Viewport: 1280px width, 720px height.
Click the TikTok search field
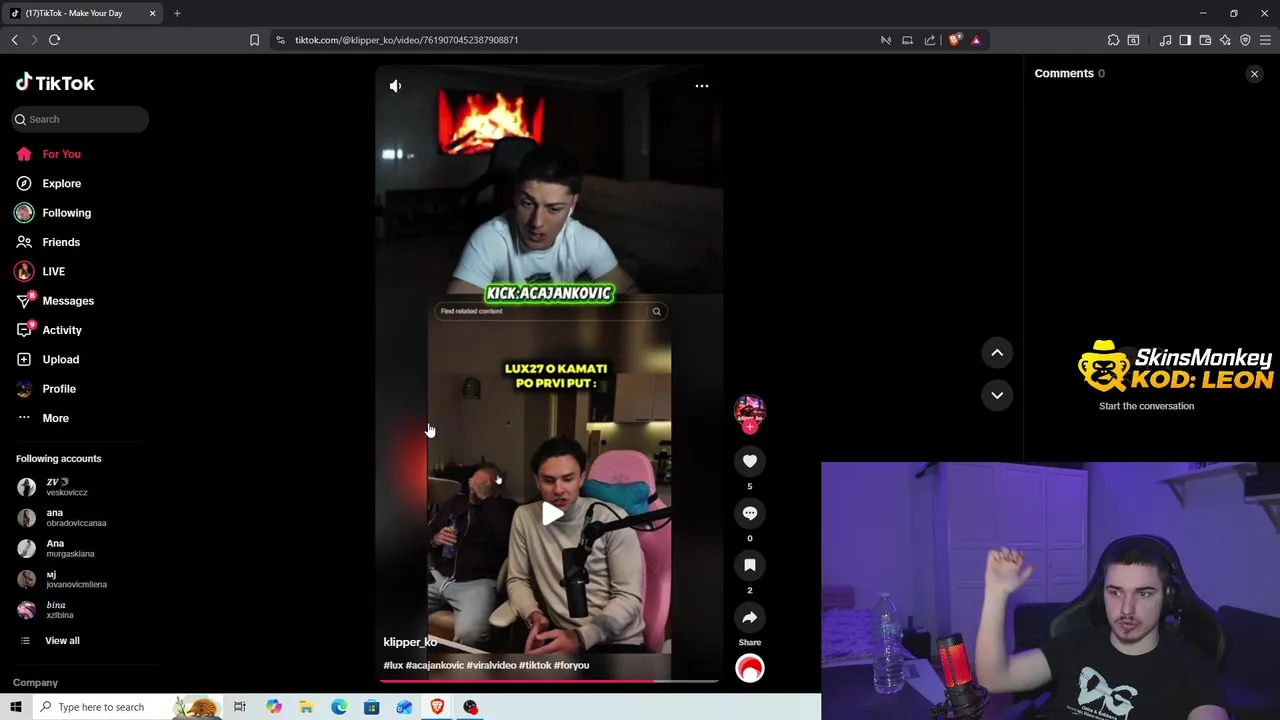click(80, 119)
